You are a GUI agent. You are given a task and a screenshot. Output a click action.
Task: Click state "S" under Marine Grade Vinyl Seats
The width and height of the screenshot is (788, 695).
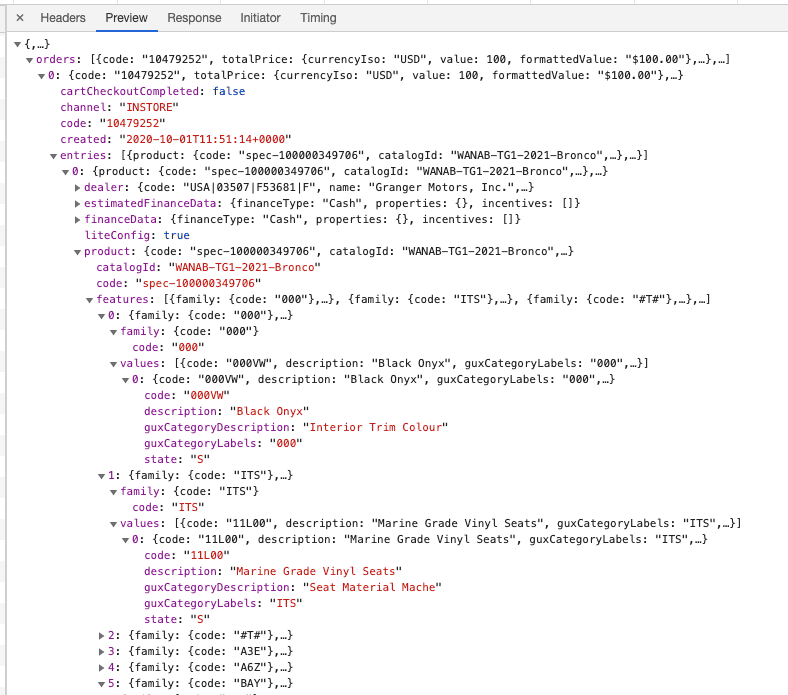[200, 620]
